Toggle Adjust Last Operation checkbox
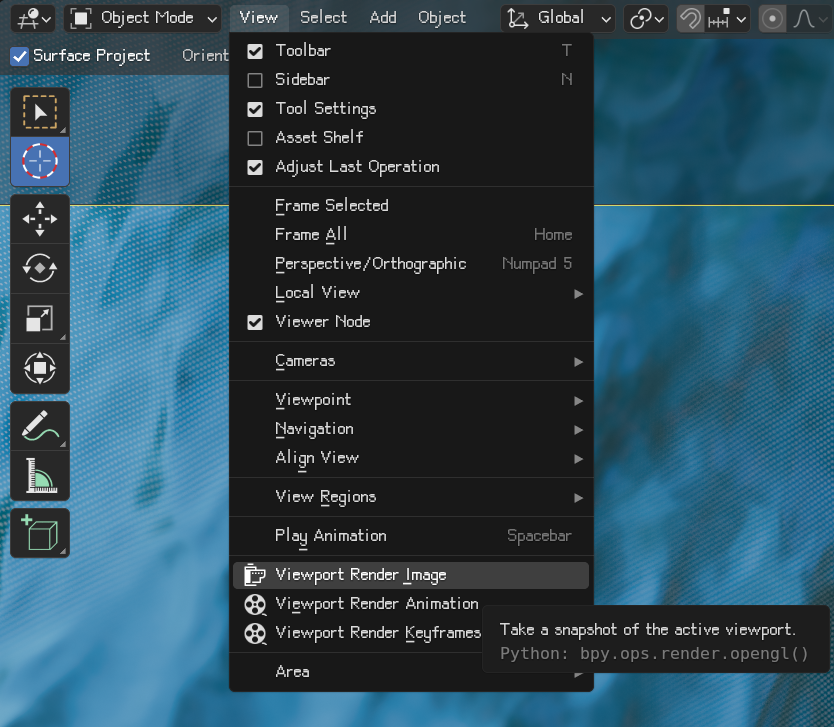Screen dimensions: 834x727 point(255,168)
